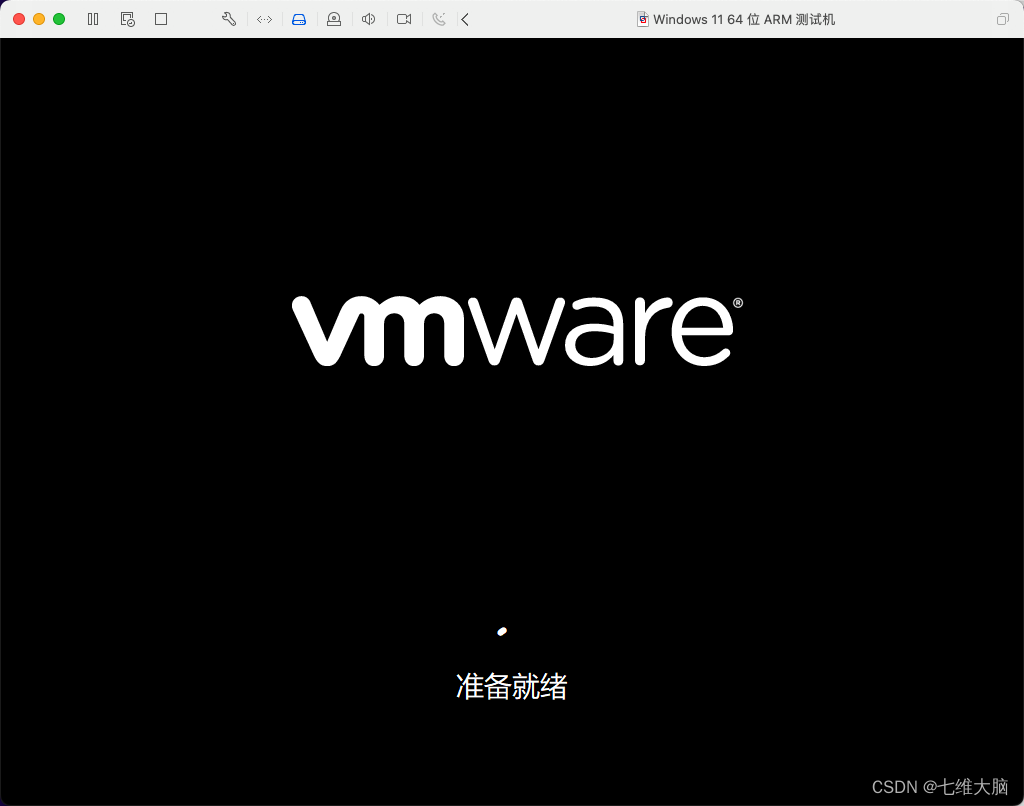Image resolution: width=1024 pixels, height=806 pixels.
Task: Click the camera device icon
Action: pyautogui.click(x=404, y=19)
